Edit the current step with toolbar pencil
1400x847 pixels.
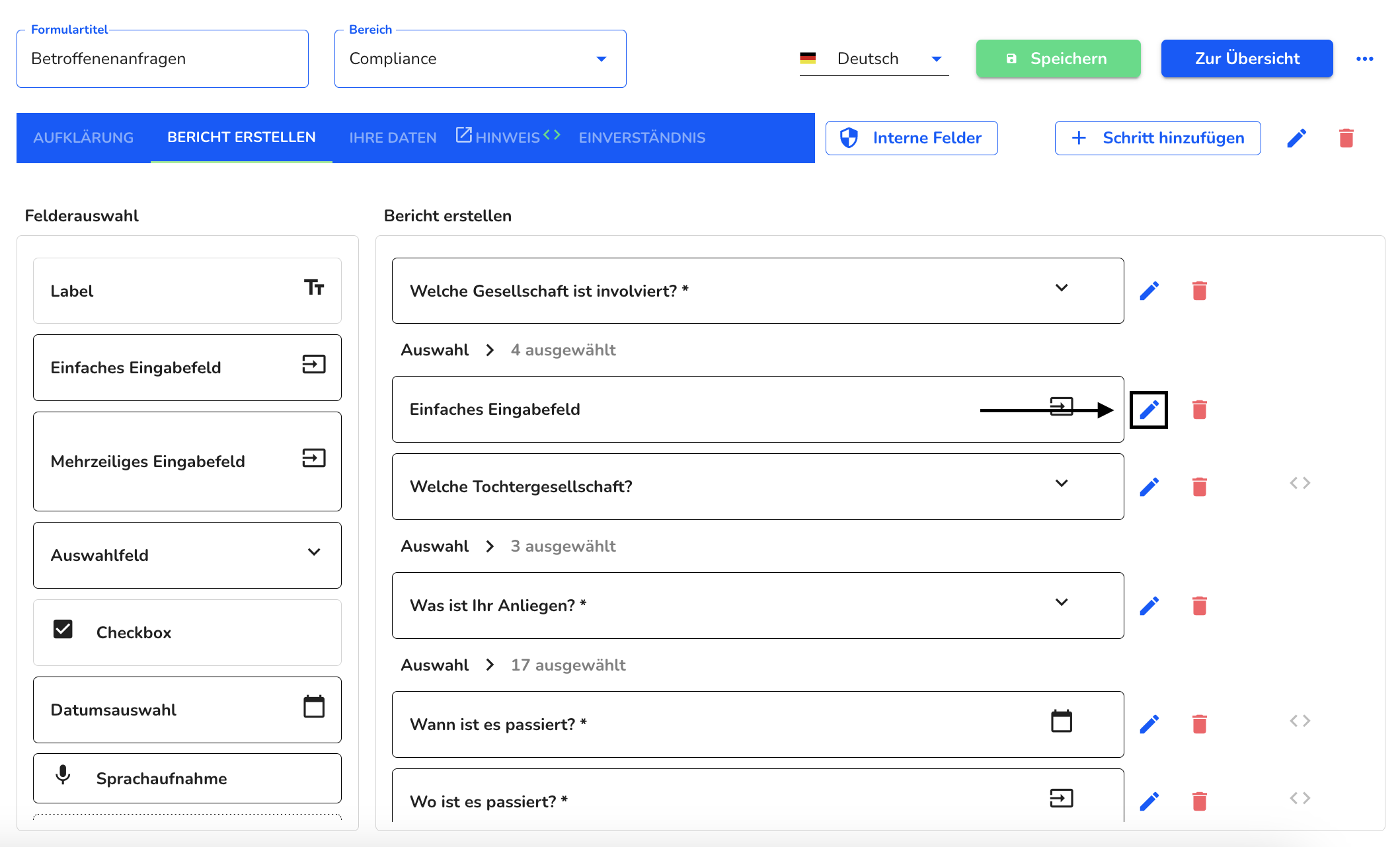click(1297, 138)
